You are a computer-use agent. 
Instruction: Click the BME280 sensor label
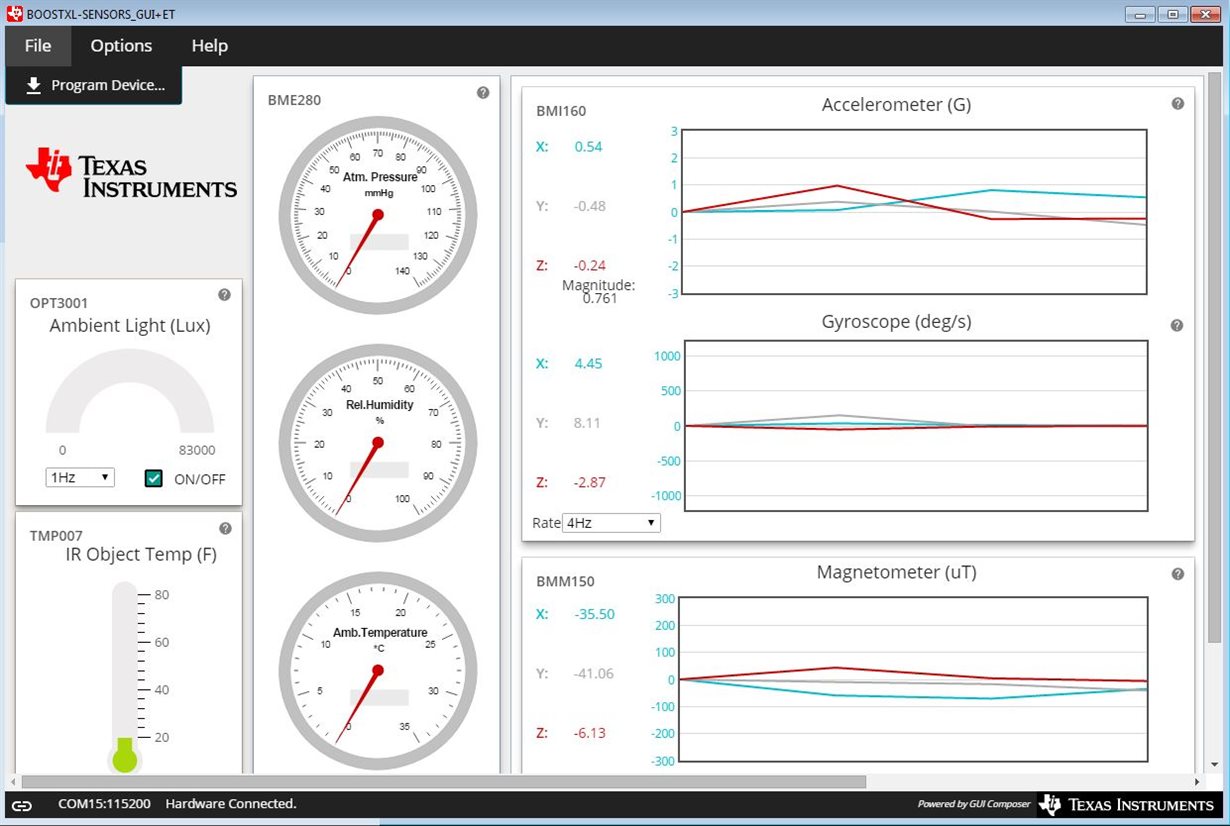[x=294, y=100]
